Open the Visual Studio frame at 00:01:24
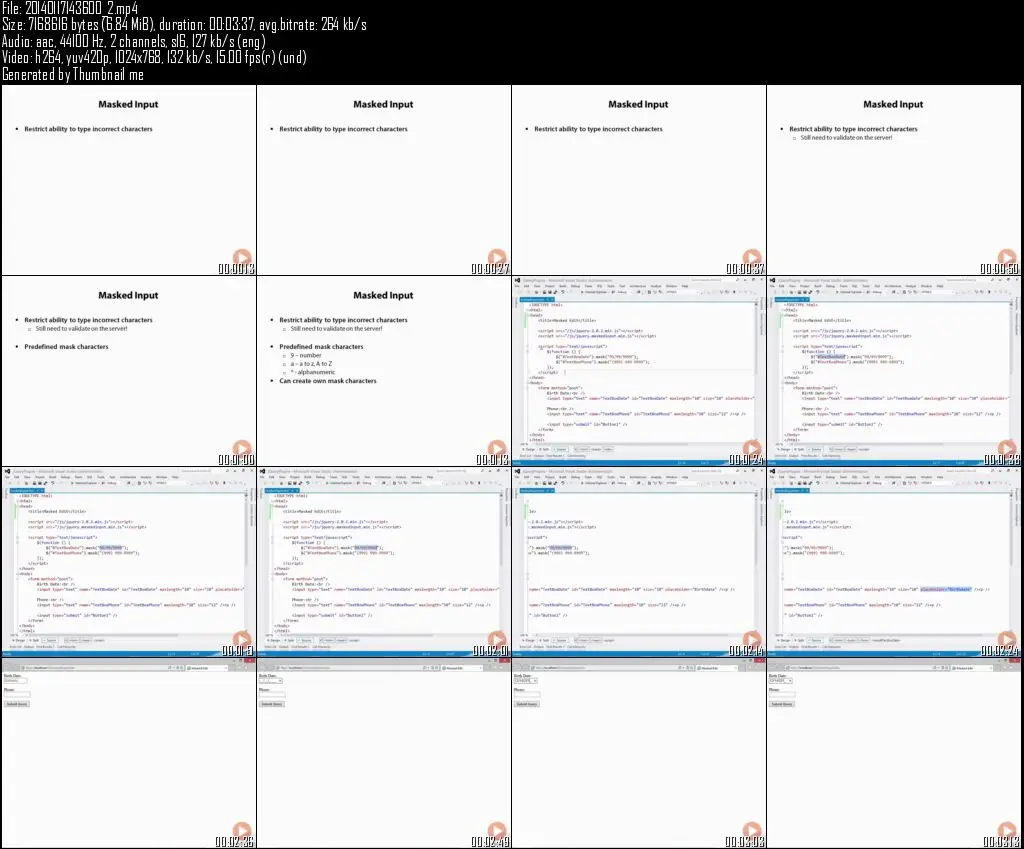The image size is (1024, 849). [639, 371]
